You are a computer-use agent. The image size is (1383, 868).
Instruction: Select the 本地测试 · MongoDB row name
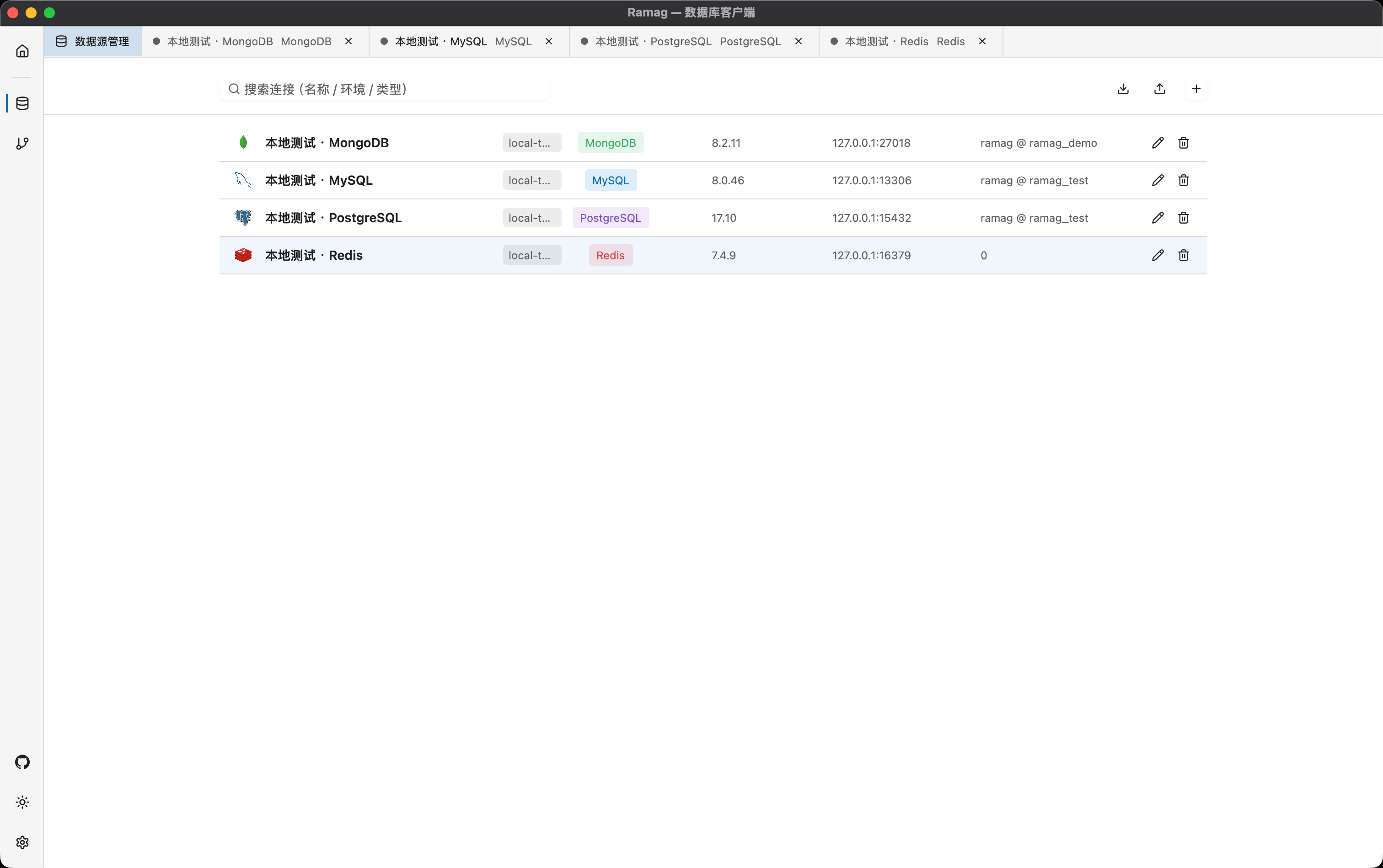point(327,143)
